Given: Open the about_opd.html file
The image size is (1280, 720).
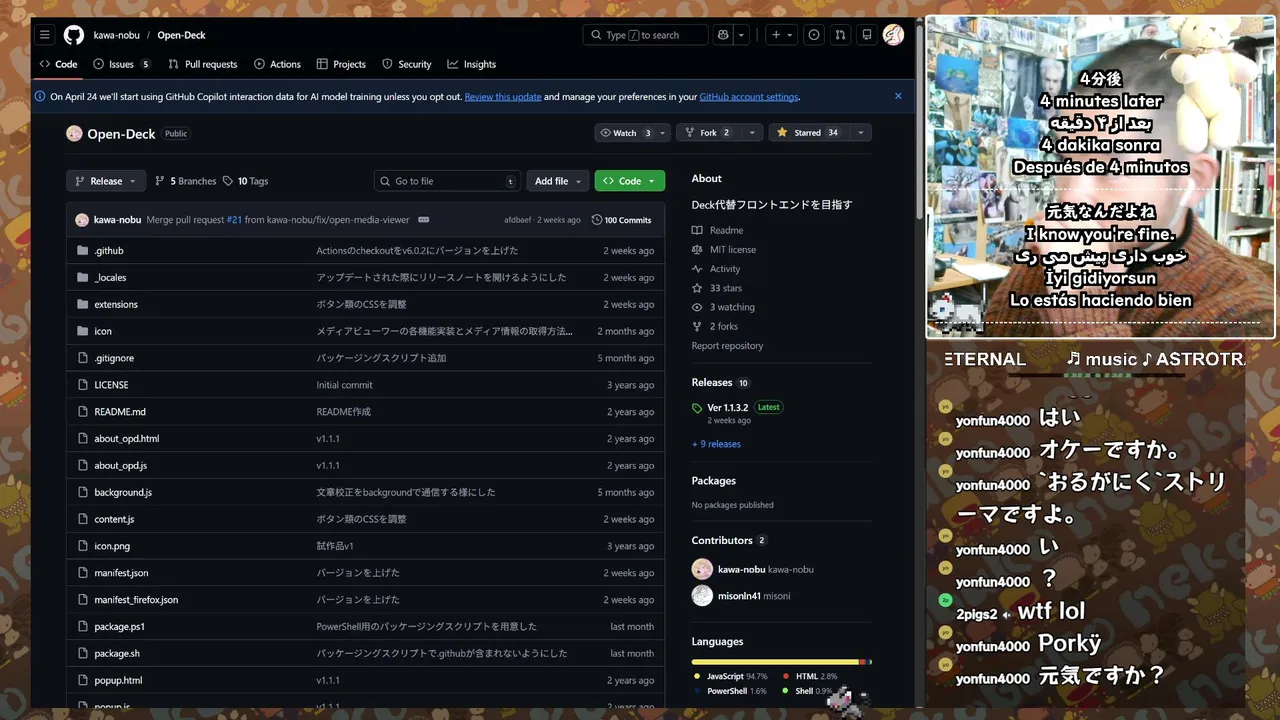Looking at the screenshot, I should pyautogui.click(x=127, y=439).
